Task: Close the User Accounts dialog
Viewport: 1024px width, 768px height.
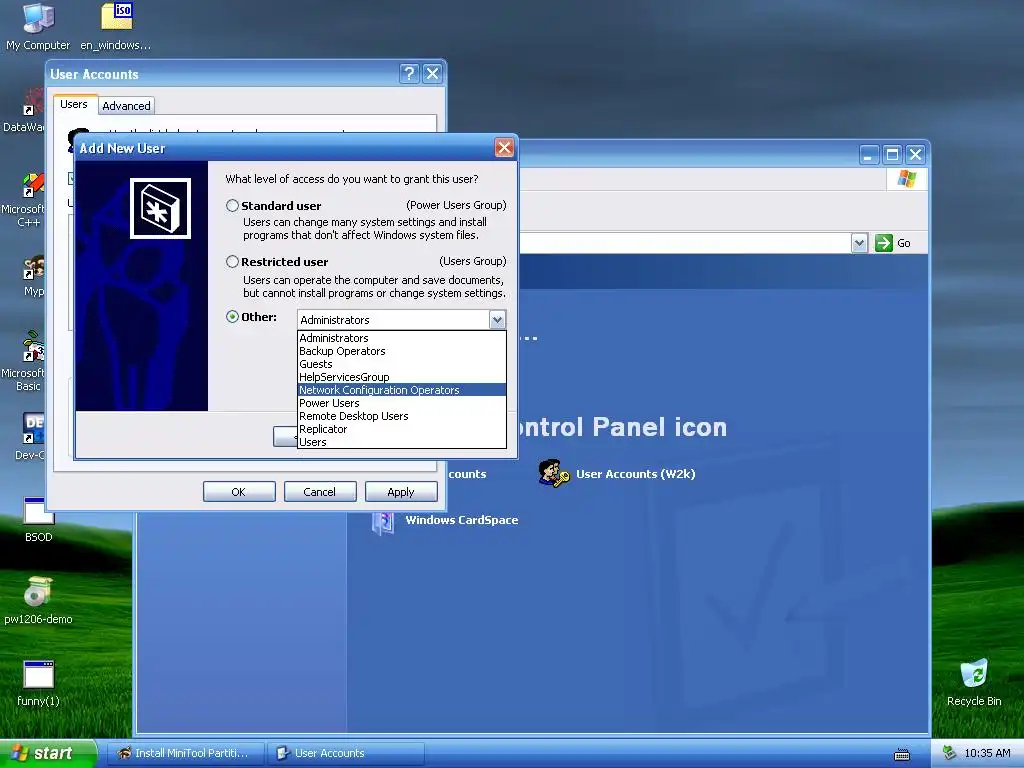Action: [432, 73]
